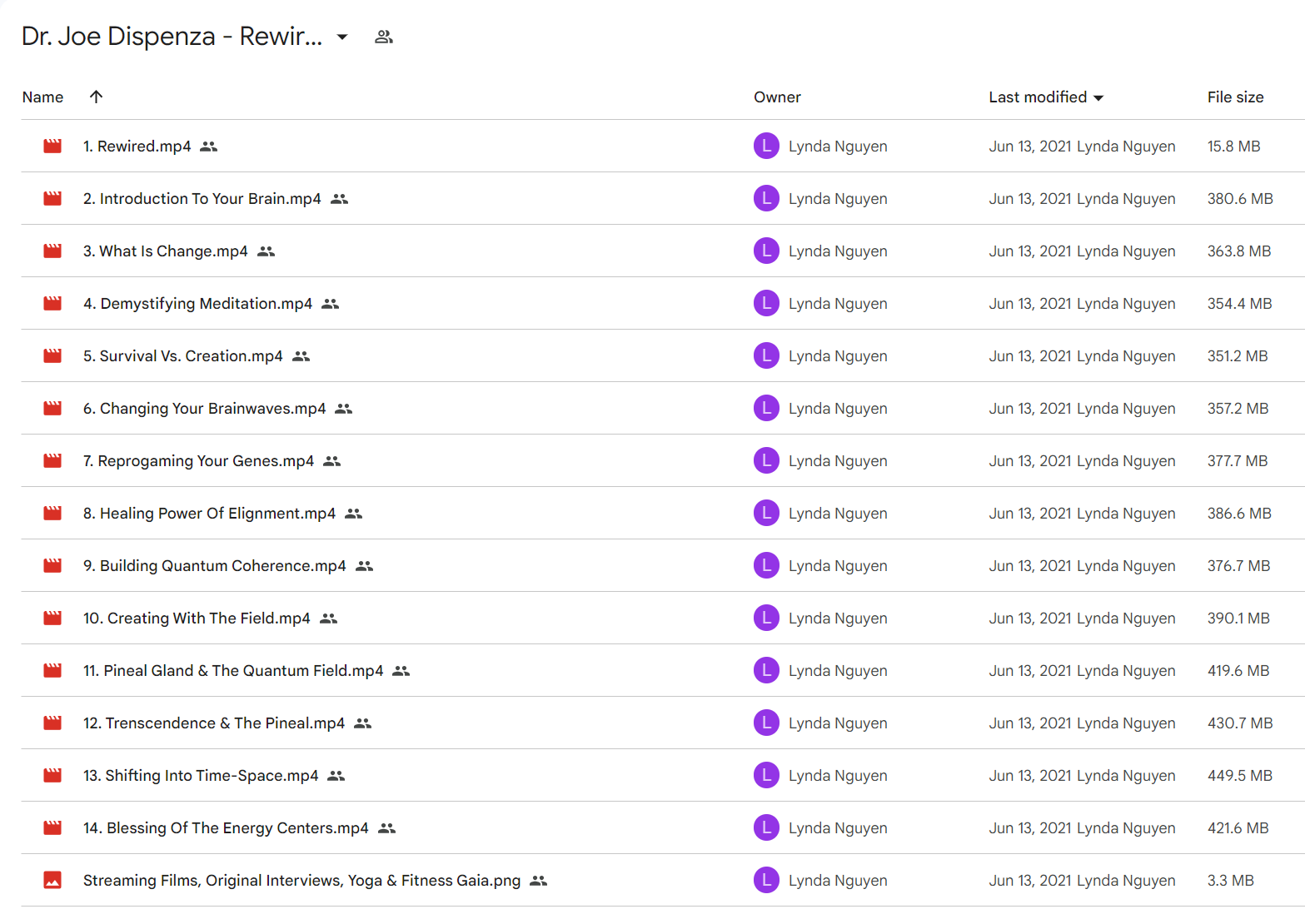This screenshot has width=1305, height=924.
Task: Click the 3.3 MB file size value
Action: tap(1231, 881)
